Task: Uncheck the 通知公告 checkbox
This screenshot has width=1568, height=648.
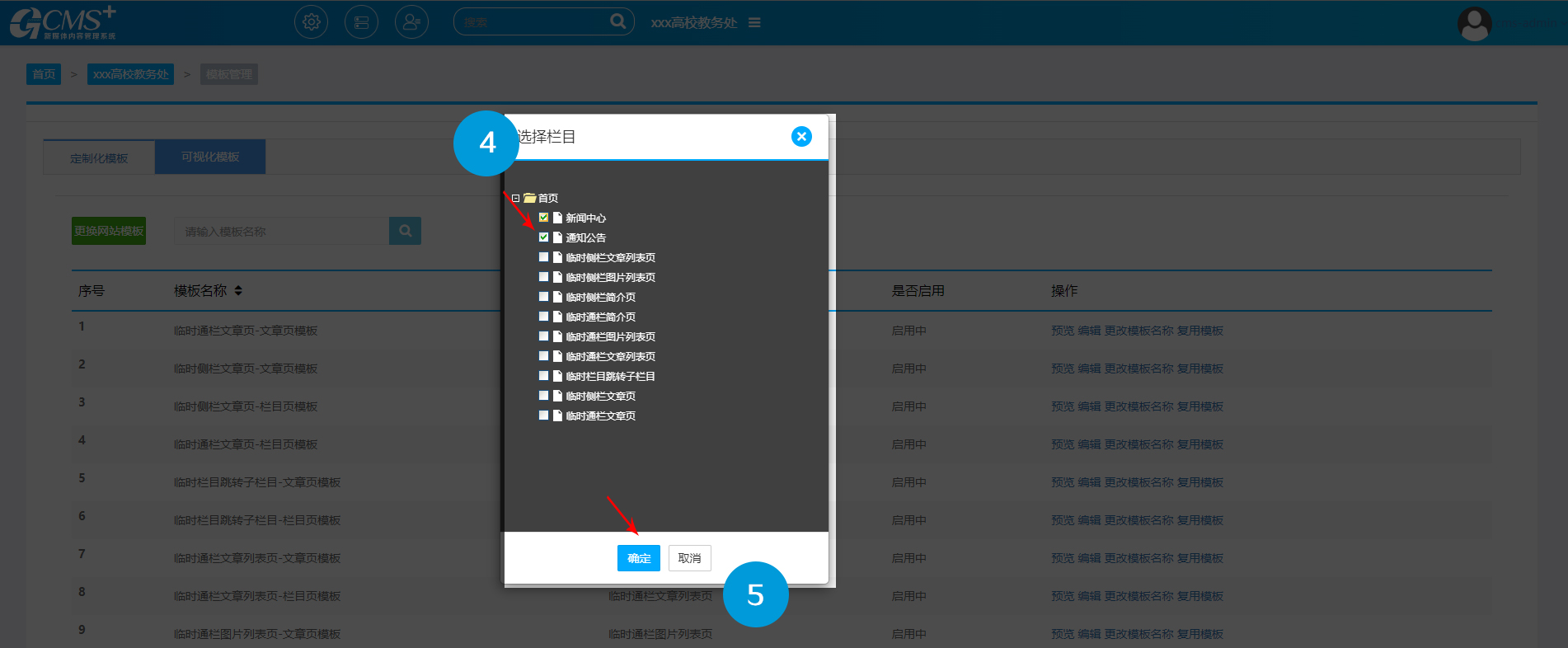Action: pyautogui.click(x=543, y=237)
